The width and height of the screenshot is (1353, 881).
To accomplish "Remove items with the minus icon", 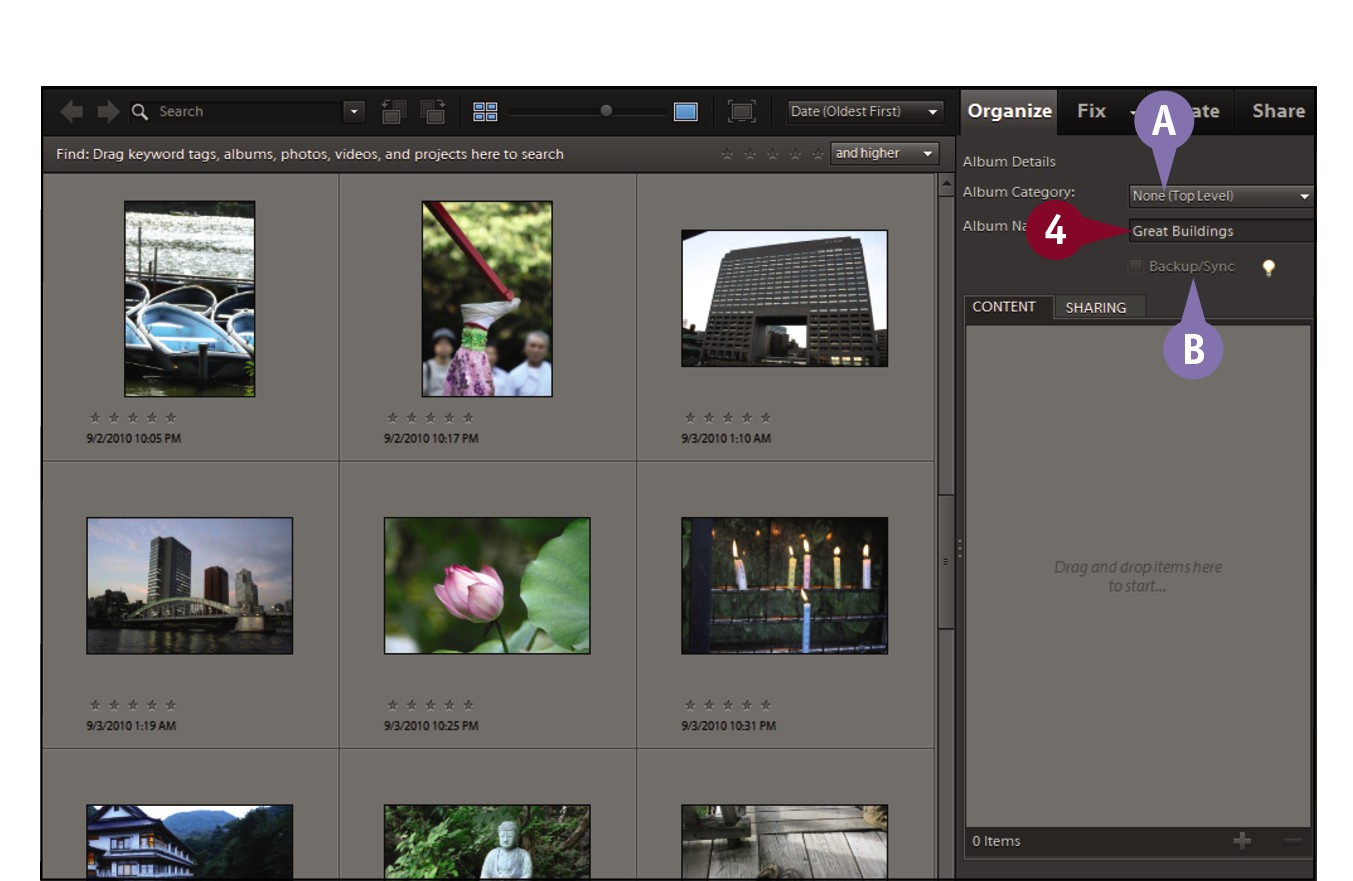I will (1292, 841).
